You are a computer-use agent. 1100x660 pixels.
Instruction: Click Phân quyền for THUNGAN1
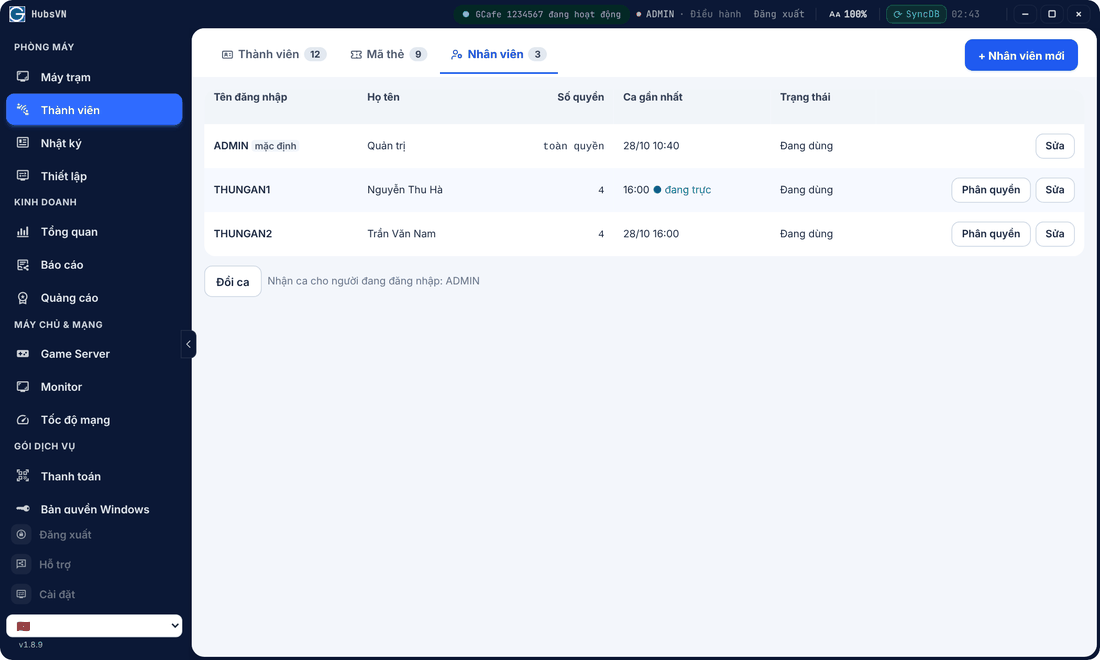(x=991, y=189)
